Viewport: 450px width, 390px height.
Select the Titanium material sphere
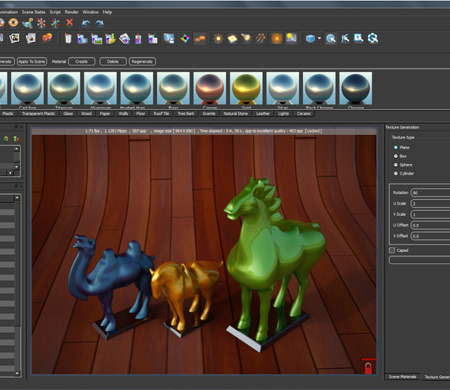pos(64,88)
